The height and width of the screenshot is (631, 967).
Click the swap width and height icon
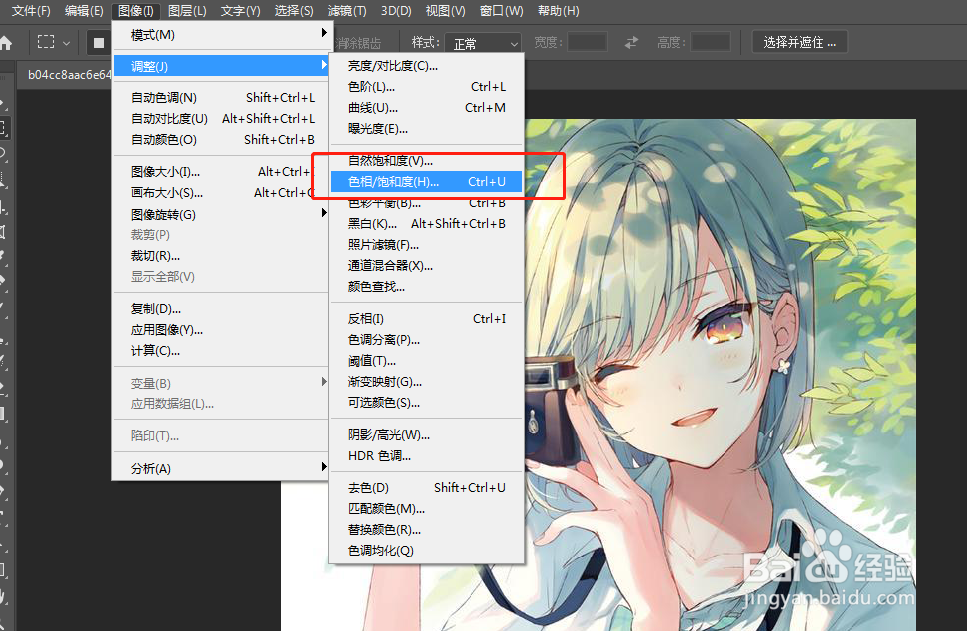click(632, 43)
